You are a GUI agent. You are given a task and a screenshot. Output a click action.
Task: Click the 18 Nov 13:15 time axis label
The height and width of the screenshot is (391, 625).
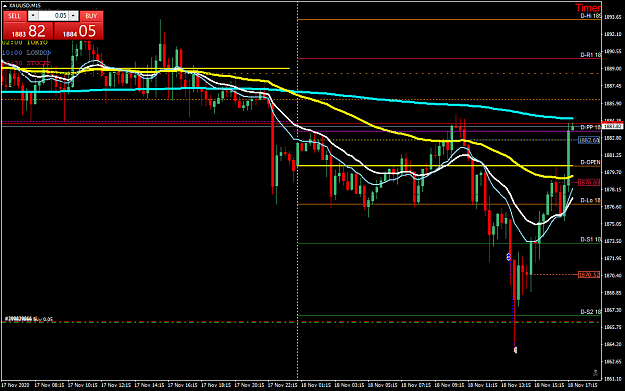click(x=515, y=385)
